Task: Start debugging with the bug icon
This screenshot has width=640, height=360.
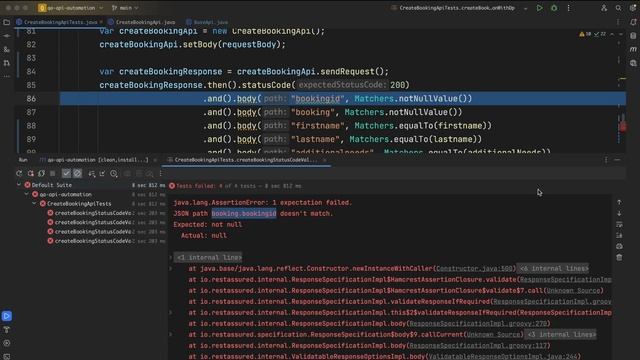Action: [x=554, y=8]
